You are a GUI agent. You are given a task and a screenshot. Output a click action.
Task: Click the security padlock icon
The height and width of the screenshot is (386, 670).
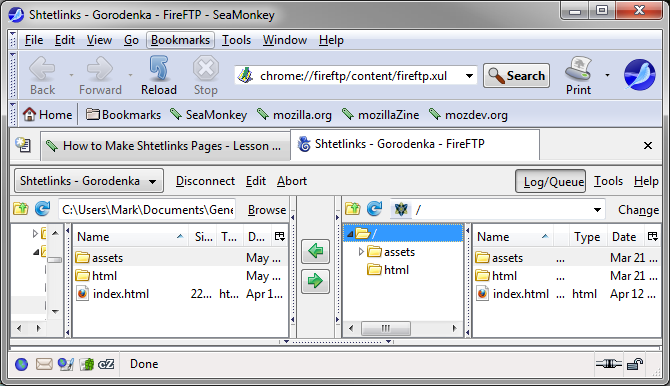click(x=635, y=364)
